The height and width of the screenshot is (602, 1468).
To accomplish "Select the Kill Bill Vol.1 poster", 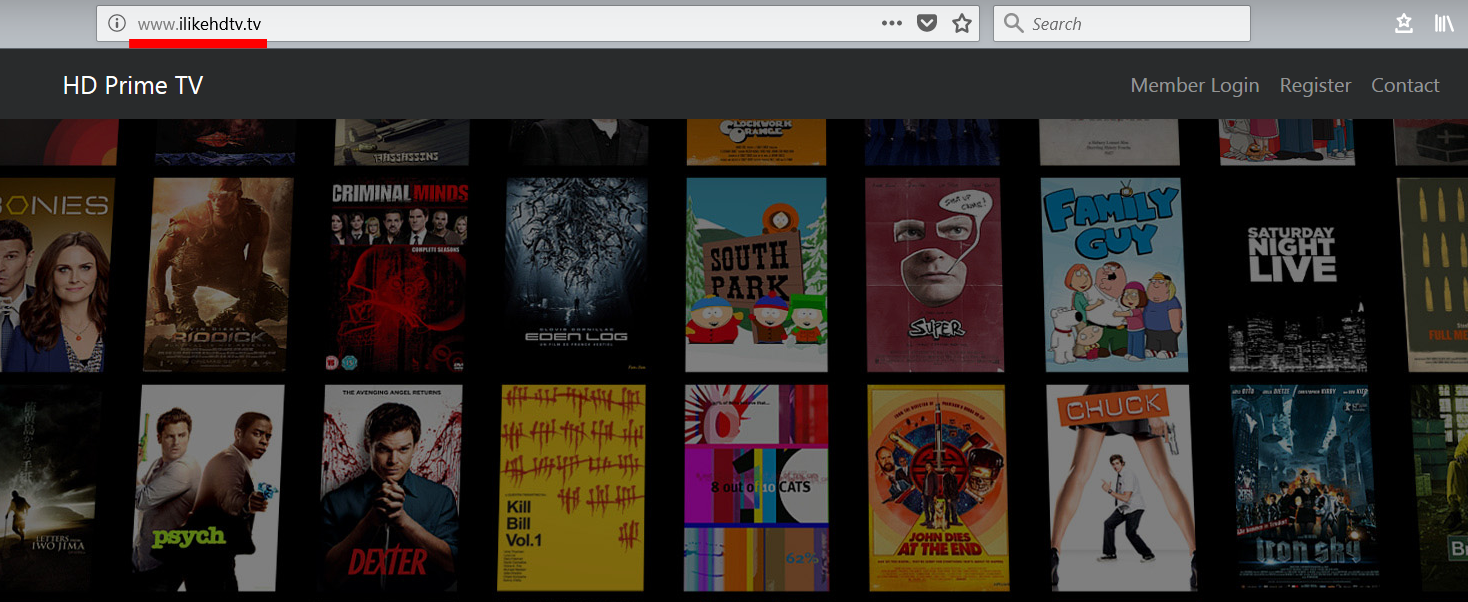I will 571,487.
